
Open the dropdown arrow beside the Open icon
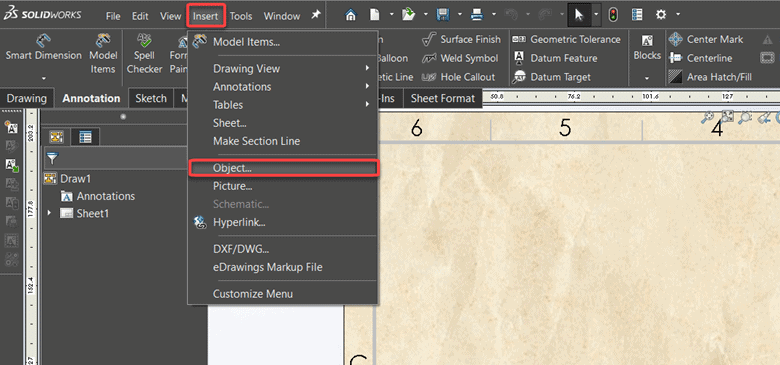coord(425,14)
